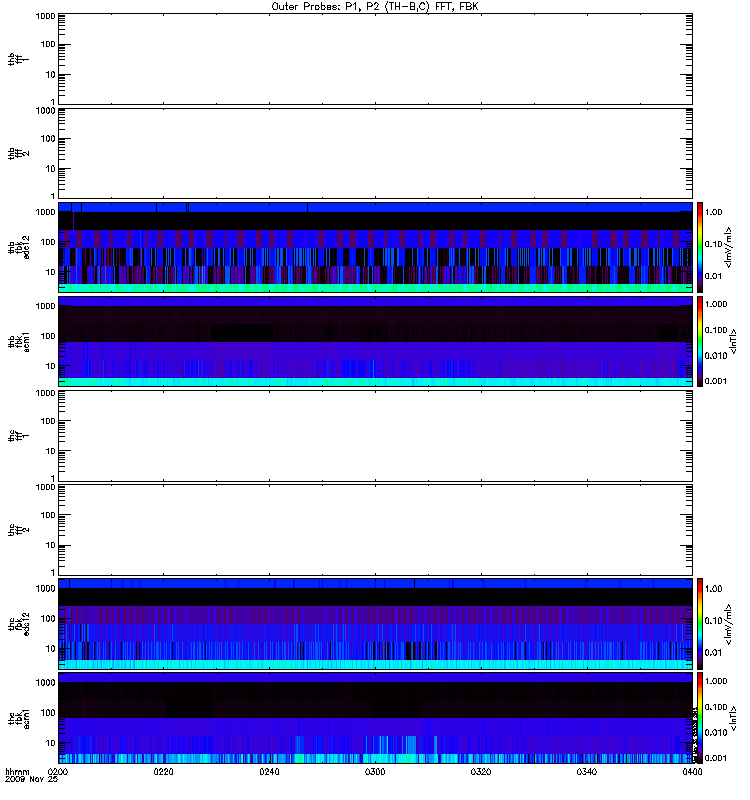Click the 'thb fbk edc12' panel axis label
Viewport: 750px width, 800px height.
point(18,247)
